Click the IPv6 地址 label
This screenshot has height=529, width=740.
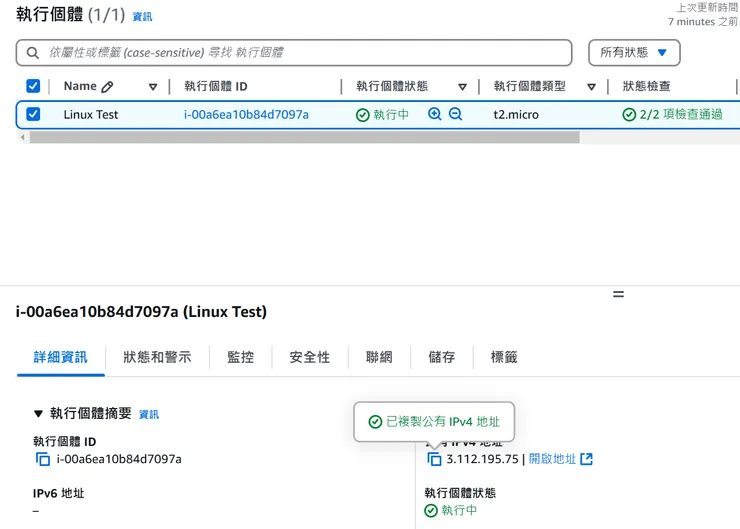[x=59, y=494]
